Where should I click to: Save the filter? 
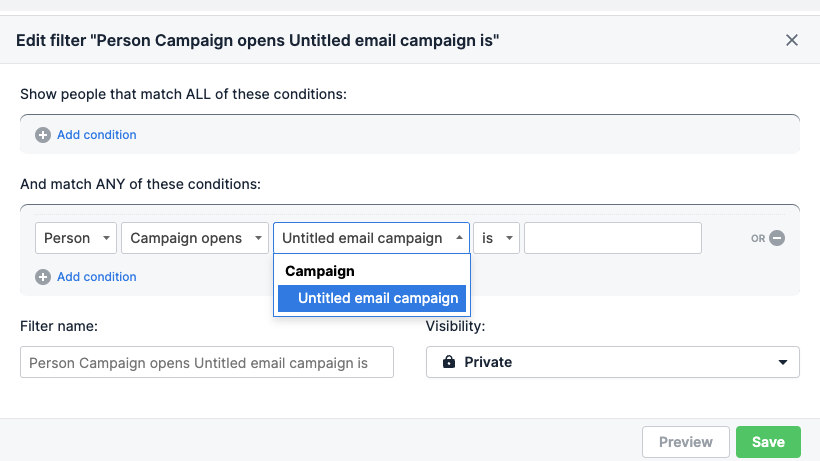point(768,442)
